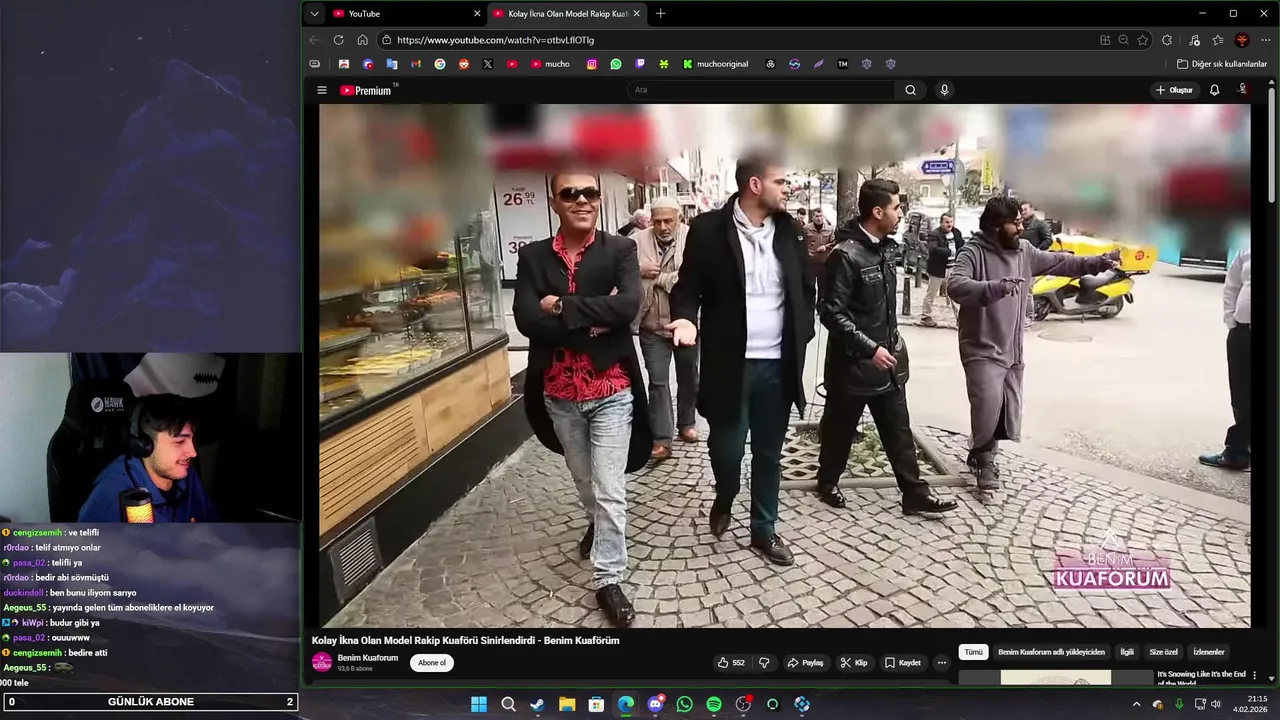Viewport: 1280px width, 720px height.
Task: Open browser home page button
Action: coord(362,40)
